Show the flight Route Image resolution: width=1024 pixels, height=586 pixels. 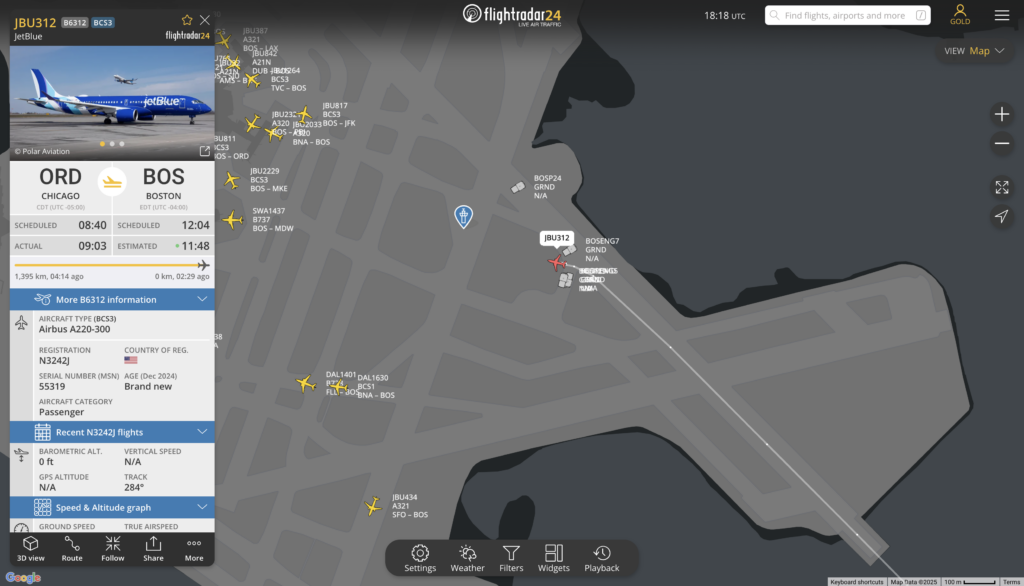(72, 549)
